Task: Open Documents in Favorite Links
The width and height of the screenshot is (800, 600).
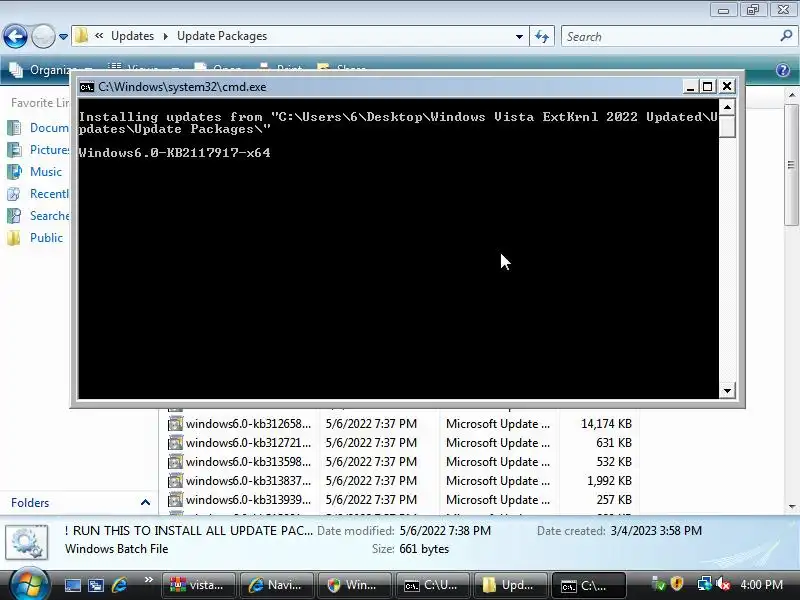Action: (x=49, y=128)
